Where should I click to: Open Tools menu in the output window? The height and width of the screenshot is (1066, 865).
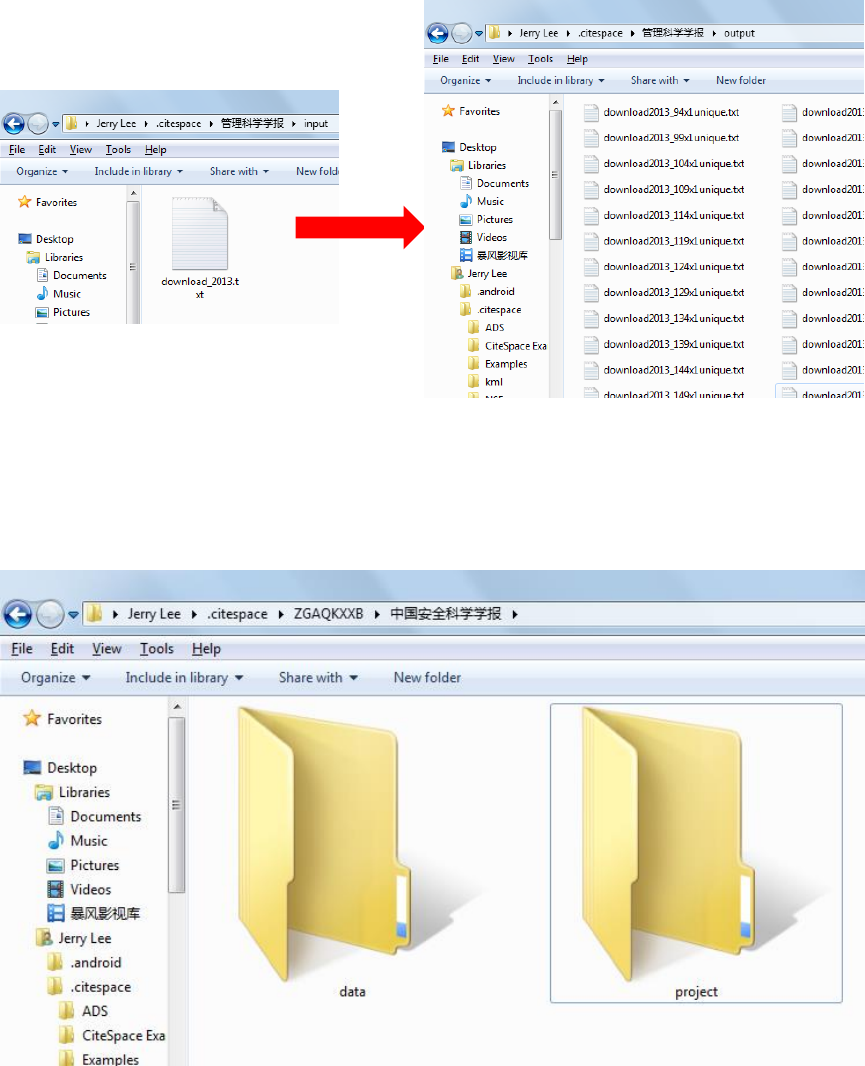(x=541, y=59)
